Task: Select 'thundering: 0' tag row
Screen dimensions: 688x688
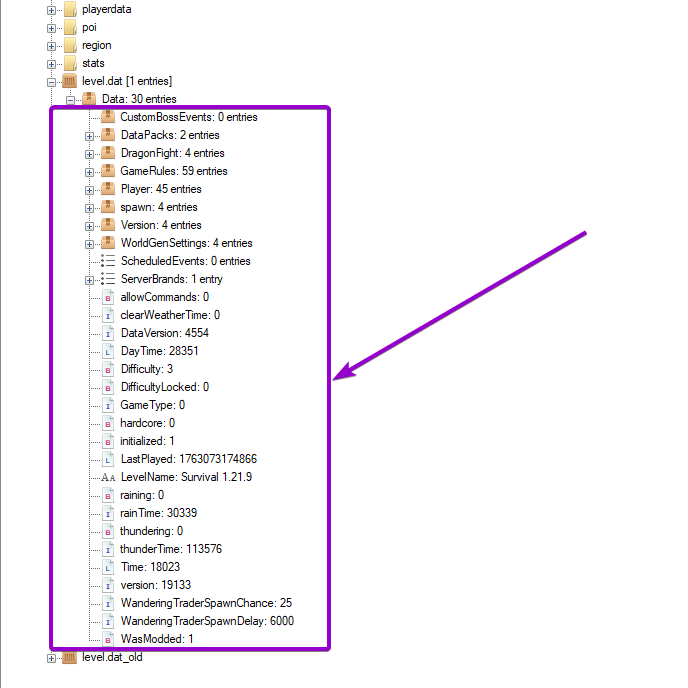Action: [x=151, y=530]
